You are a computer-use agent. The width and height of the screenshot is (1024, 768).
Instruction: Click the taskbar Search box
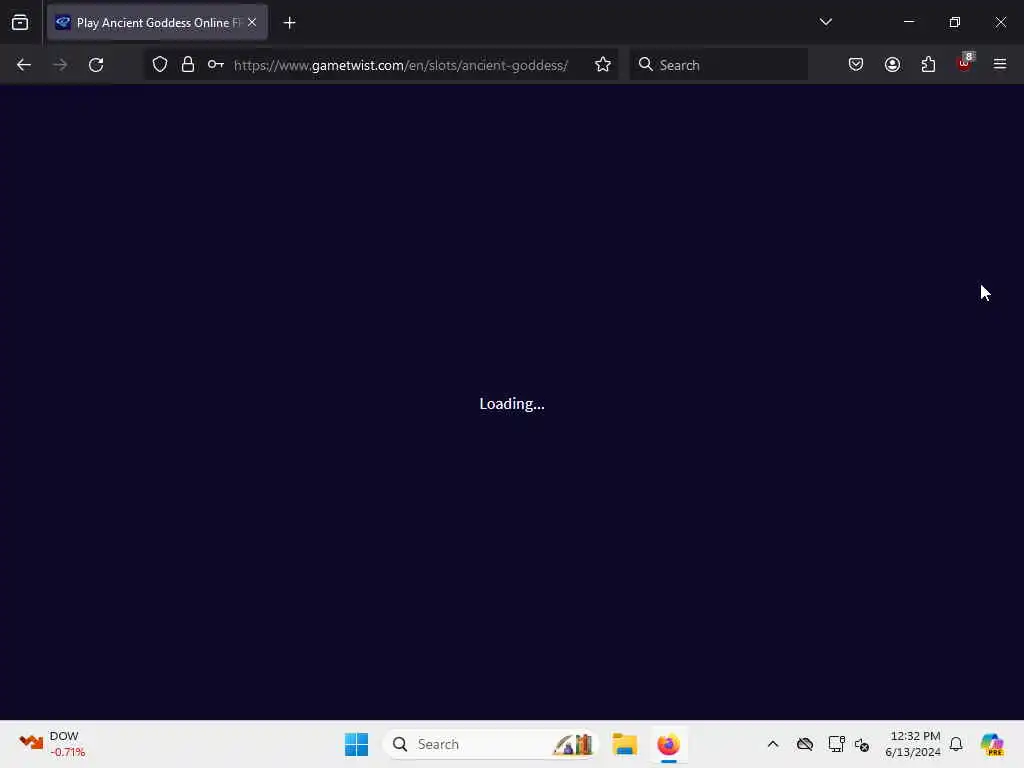pos(491,744)
